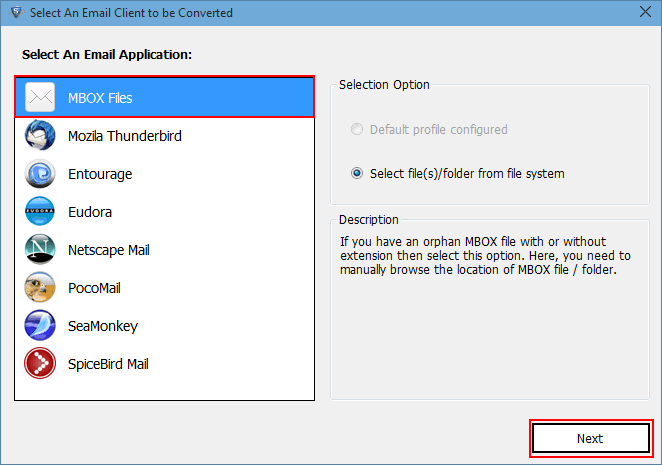Click the Mozilla Thunderbird icon
This screenshot has width=662, height=465.
coord(40,136)
